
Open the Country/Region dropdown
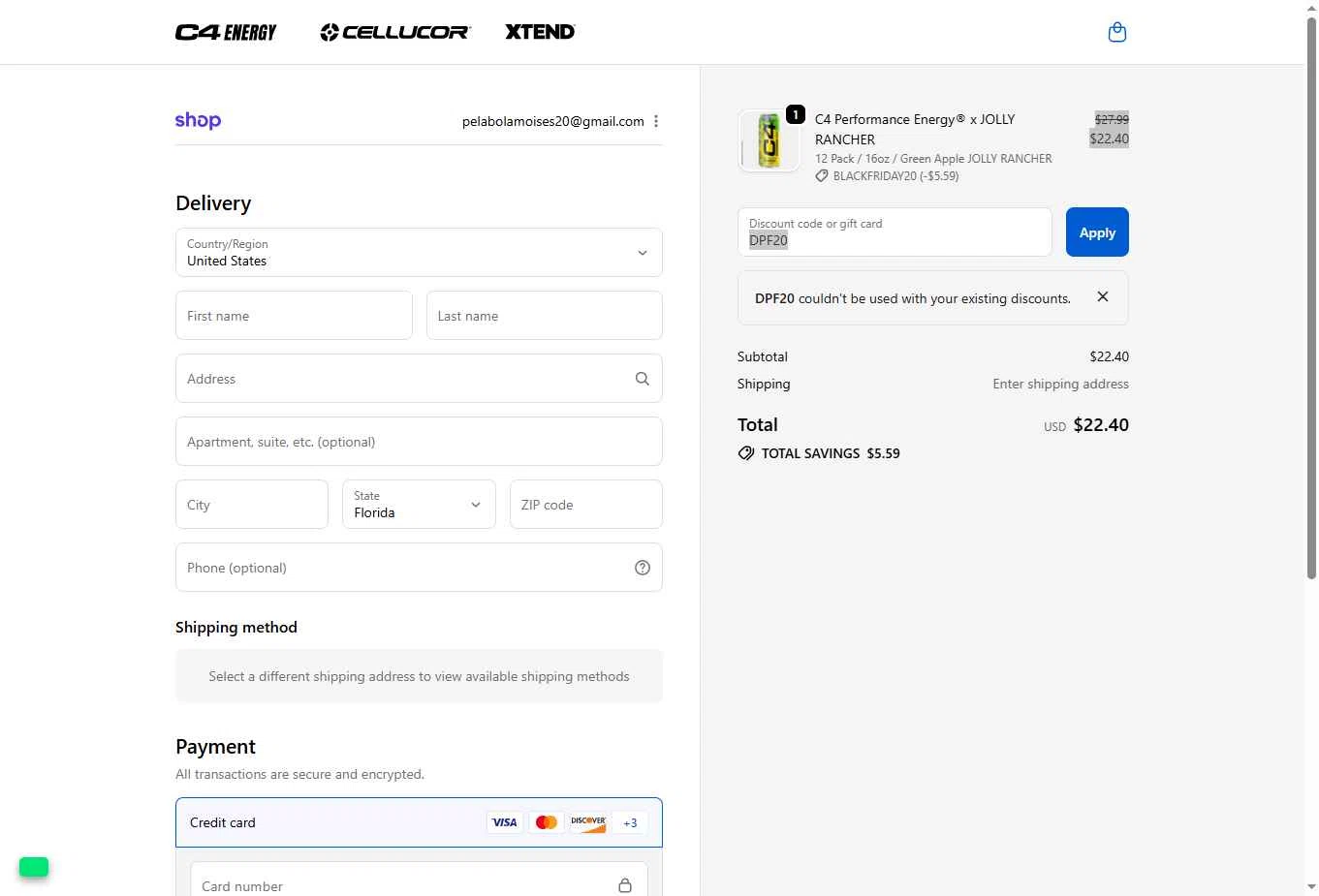(419, 252)
